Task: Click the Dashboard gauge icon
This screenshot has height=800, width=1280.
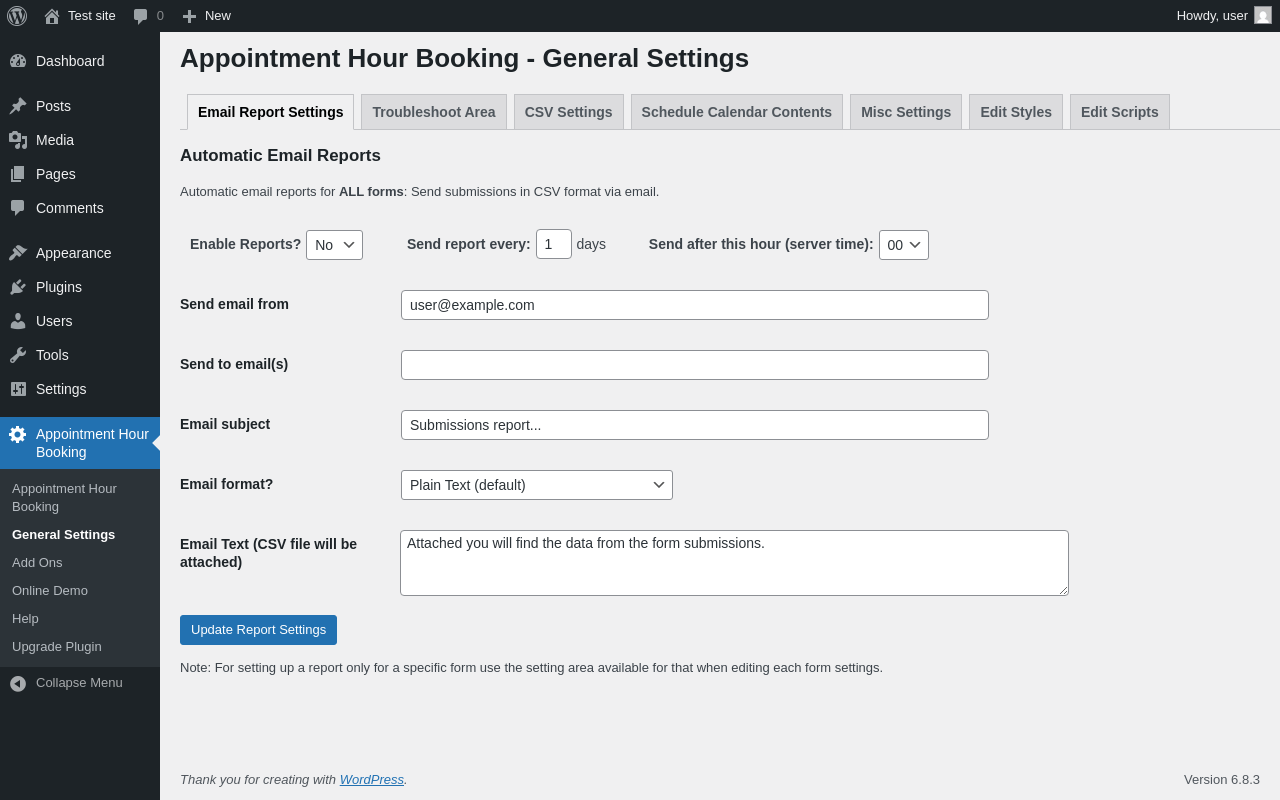Action: pos(18,61)
